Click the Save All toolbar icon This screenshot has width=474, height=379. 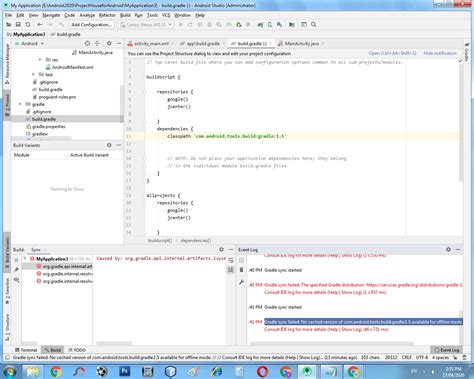click(x=18, y=25)
